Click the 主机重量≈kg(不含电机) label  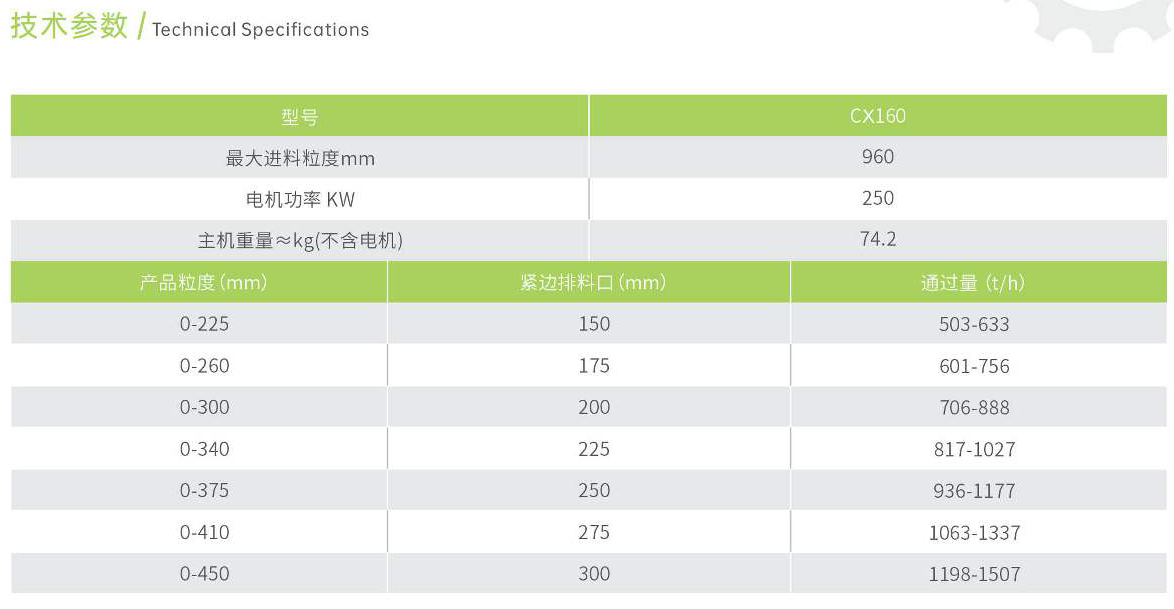tap(299, 240)
